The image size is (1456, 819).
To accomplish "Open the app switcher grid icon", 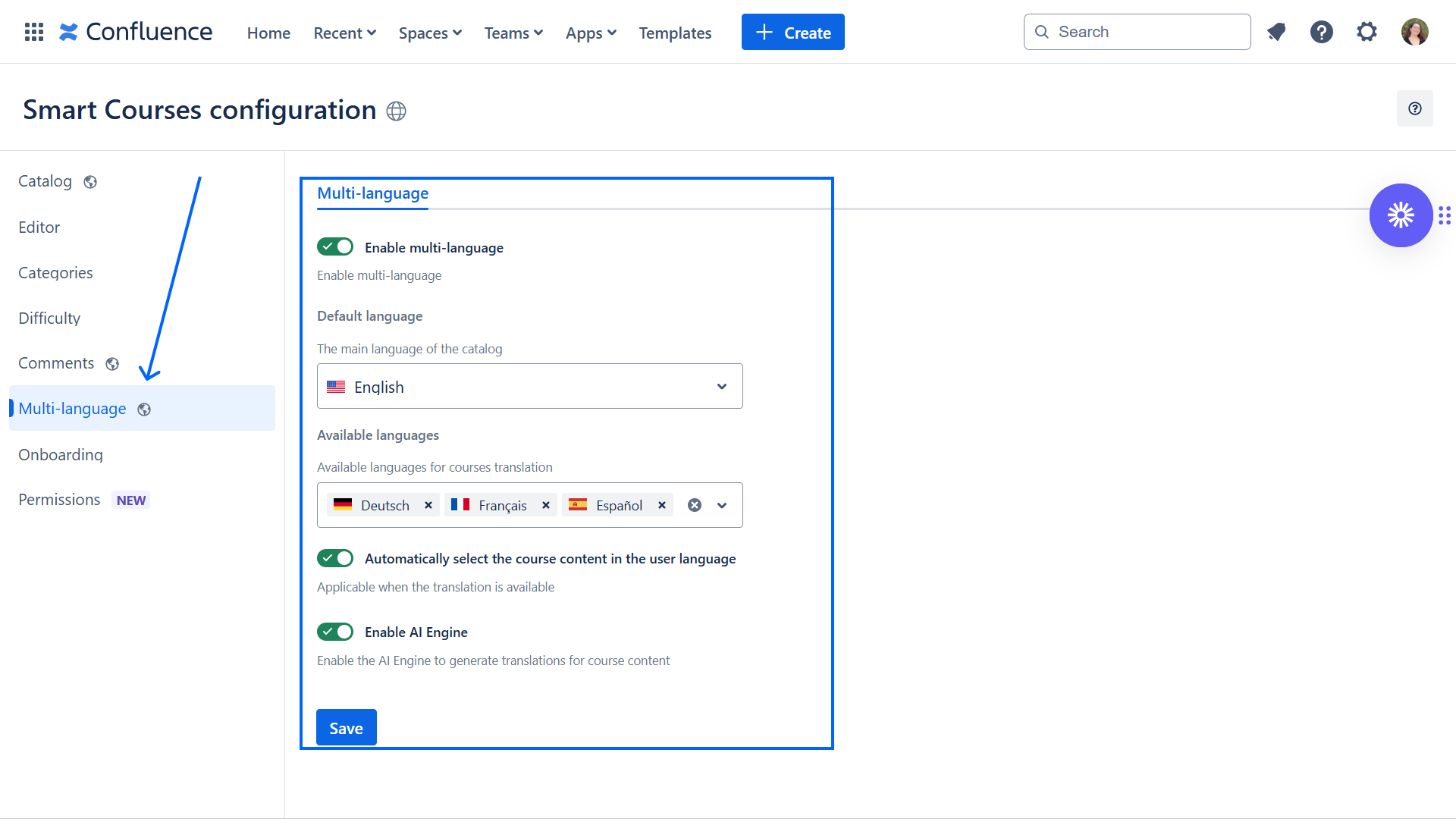I will (x=33, y=32).
